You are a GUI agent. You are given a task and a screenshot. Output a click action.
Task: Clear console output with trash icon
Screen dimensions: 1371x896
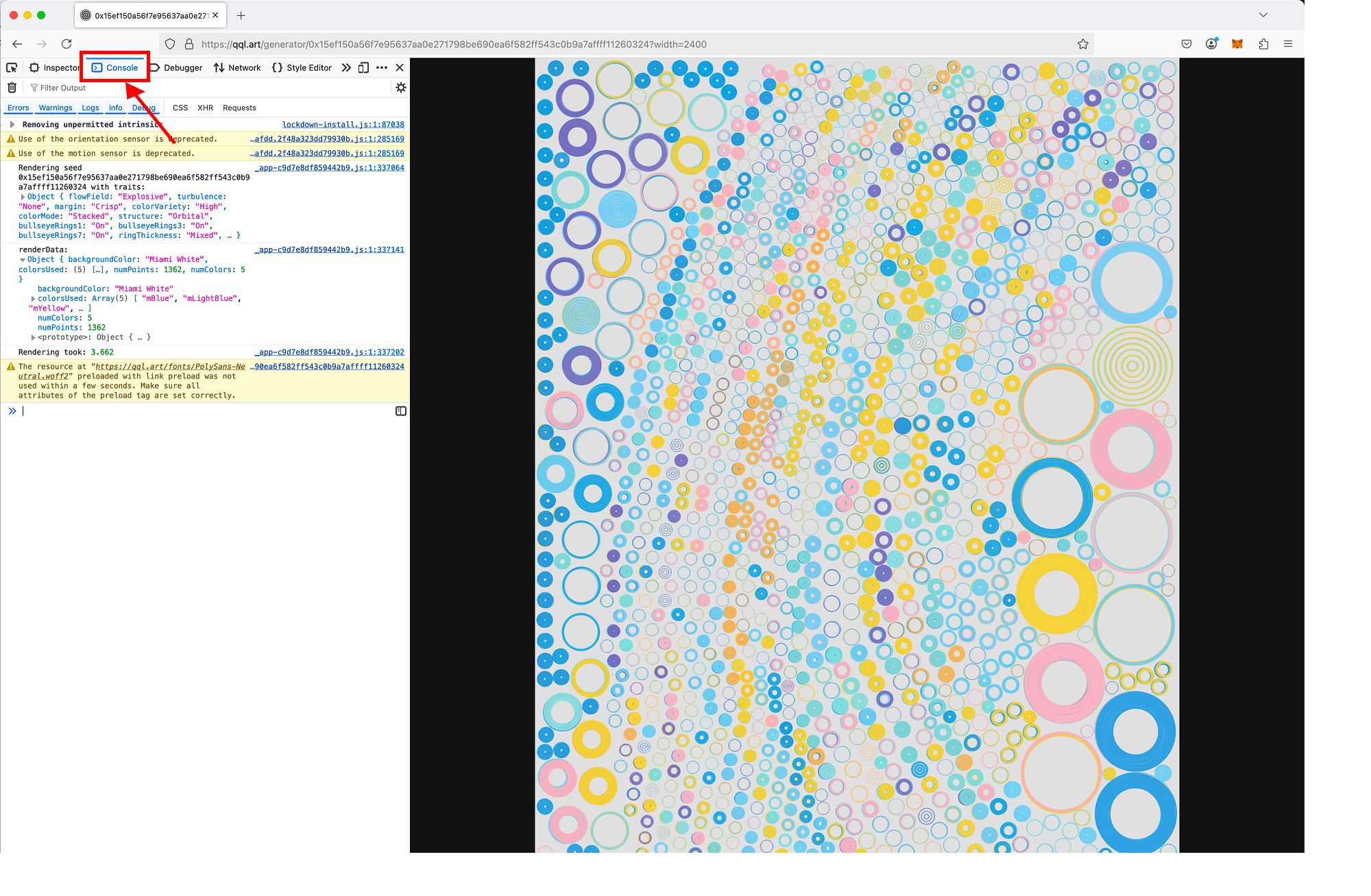coord(12,87)
